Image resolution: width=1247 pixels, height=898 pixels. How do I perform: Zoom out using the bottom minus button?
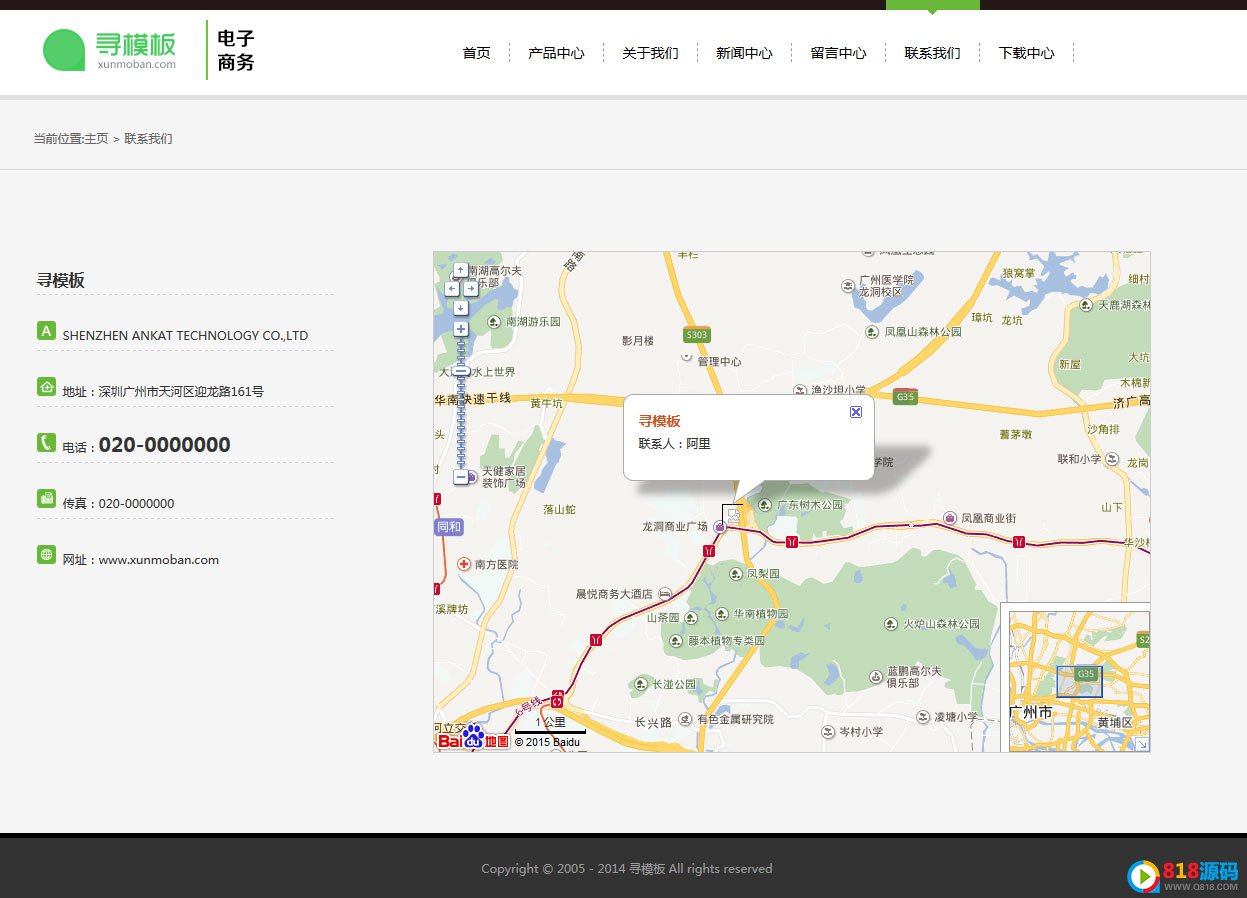tap(460, 478)
